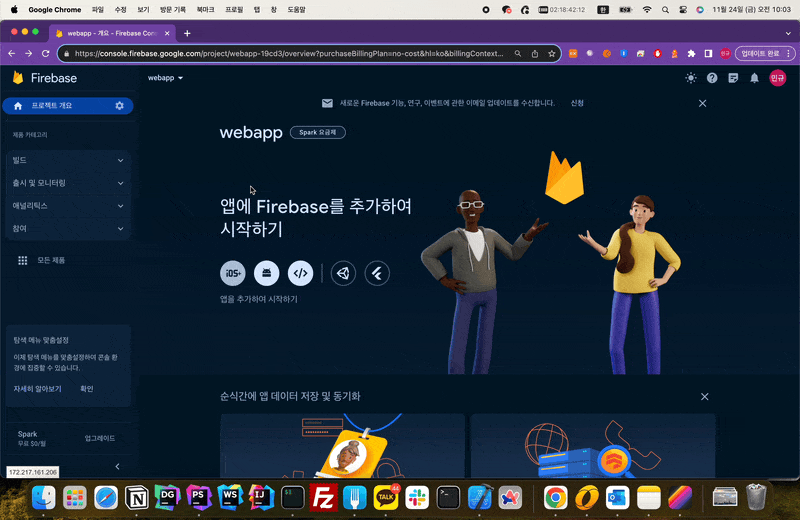Viewport: 800px width, 520px height.
Task: Click the subscribe link in banner
Action: tap(577, 103)
